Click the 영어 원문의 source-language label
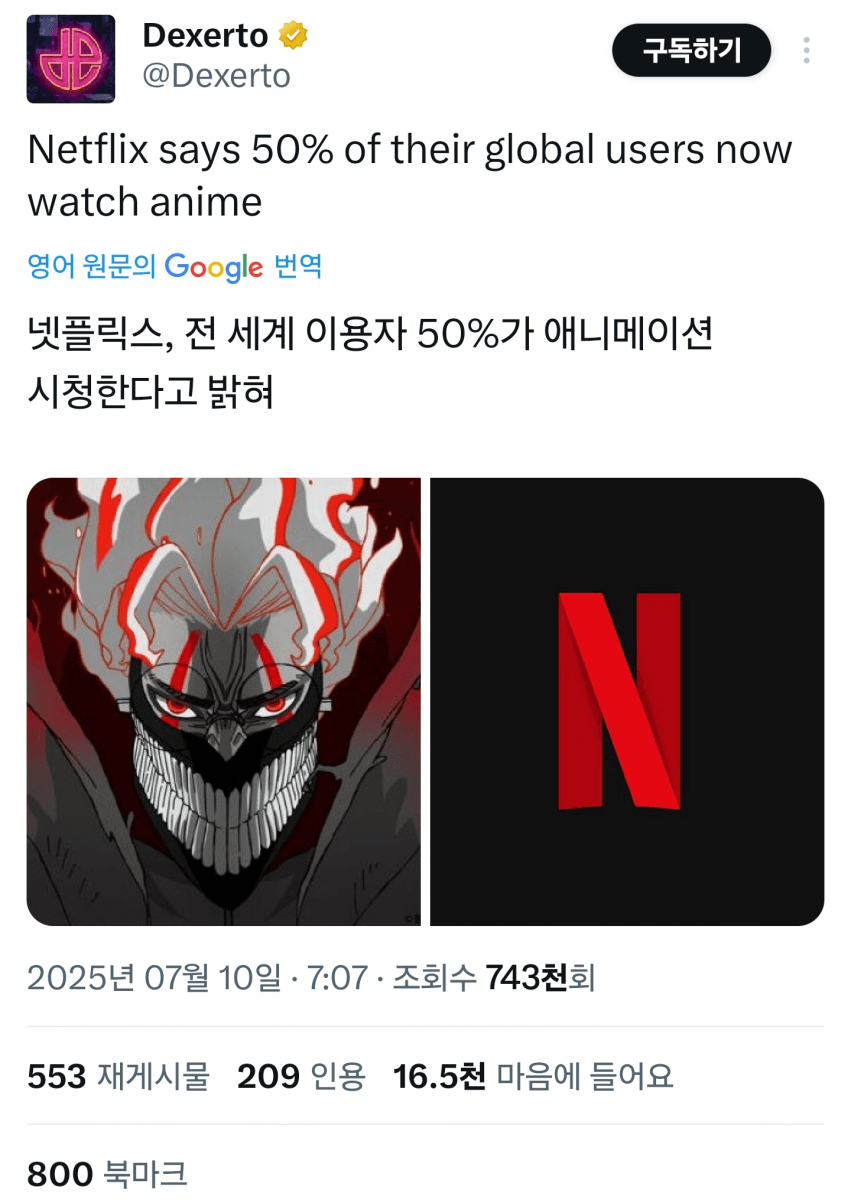 tap(92, 266)
